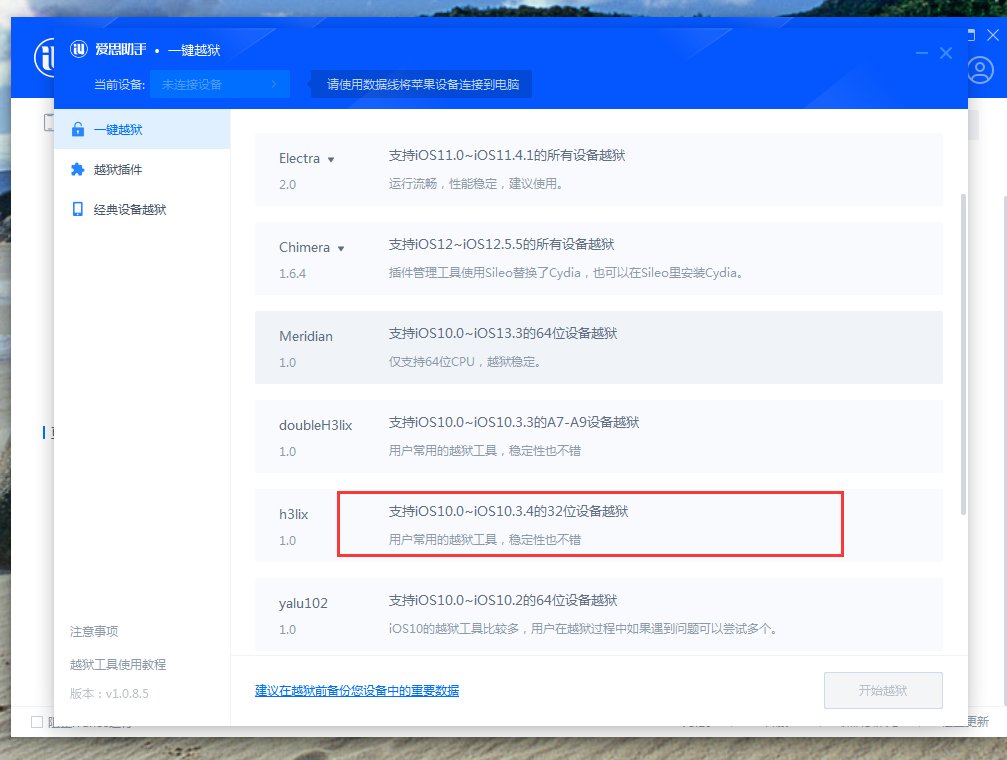
Task: Open the user account icon at top right
Action: point(980,70)
